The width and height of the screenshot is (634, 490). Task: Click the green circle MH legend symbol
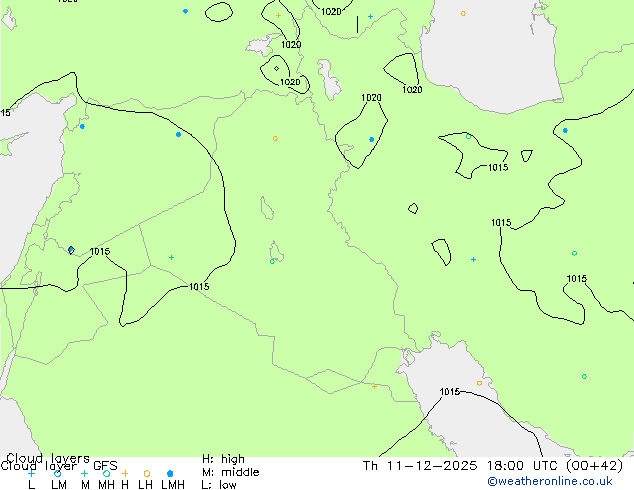(x=106, y=473)
